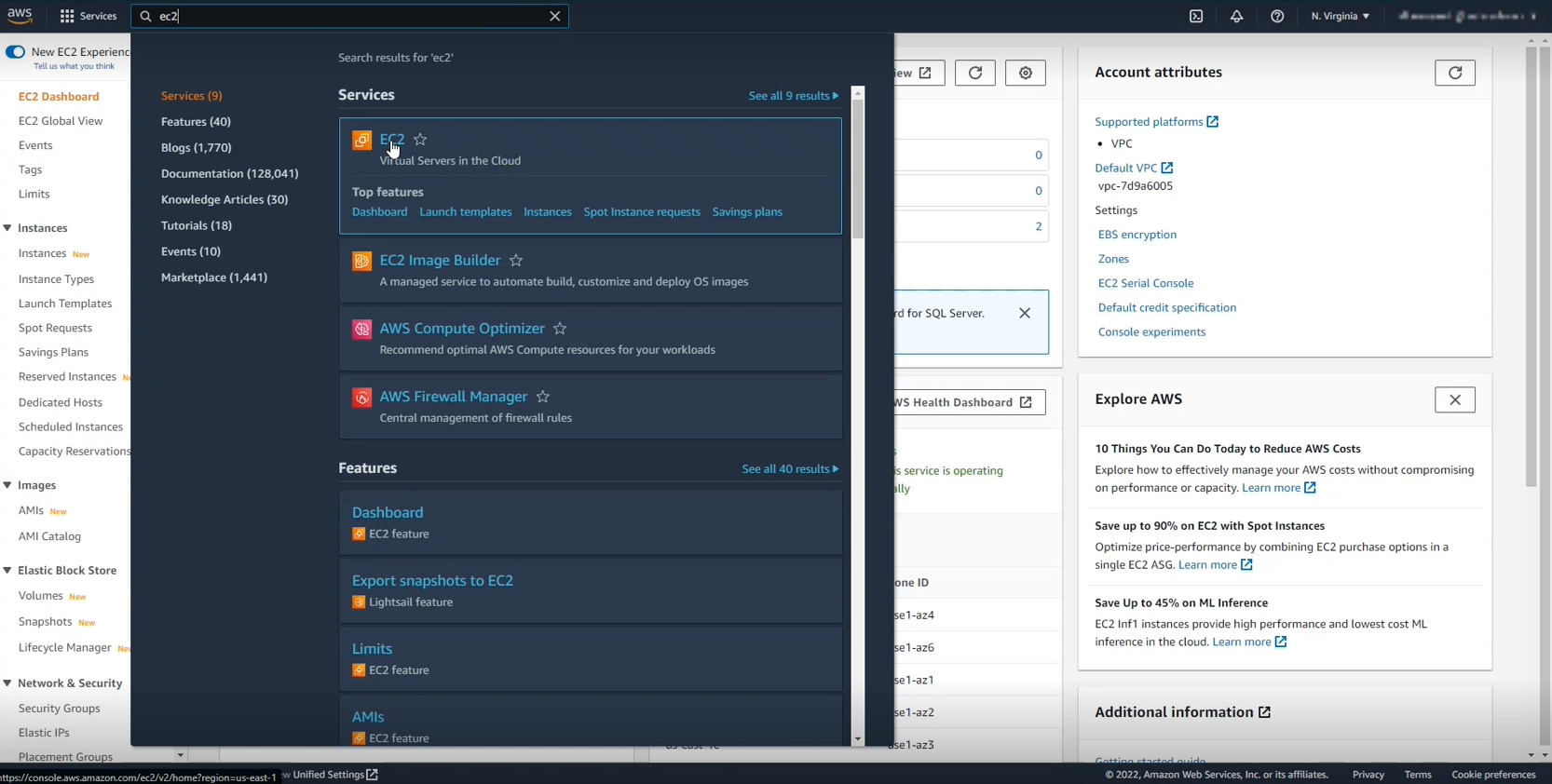Filter results by Documentation category
1552x784 pixels.
[229, 173]
